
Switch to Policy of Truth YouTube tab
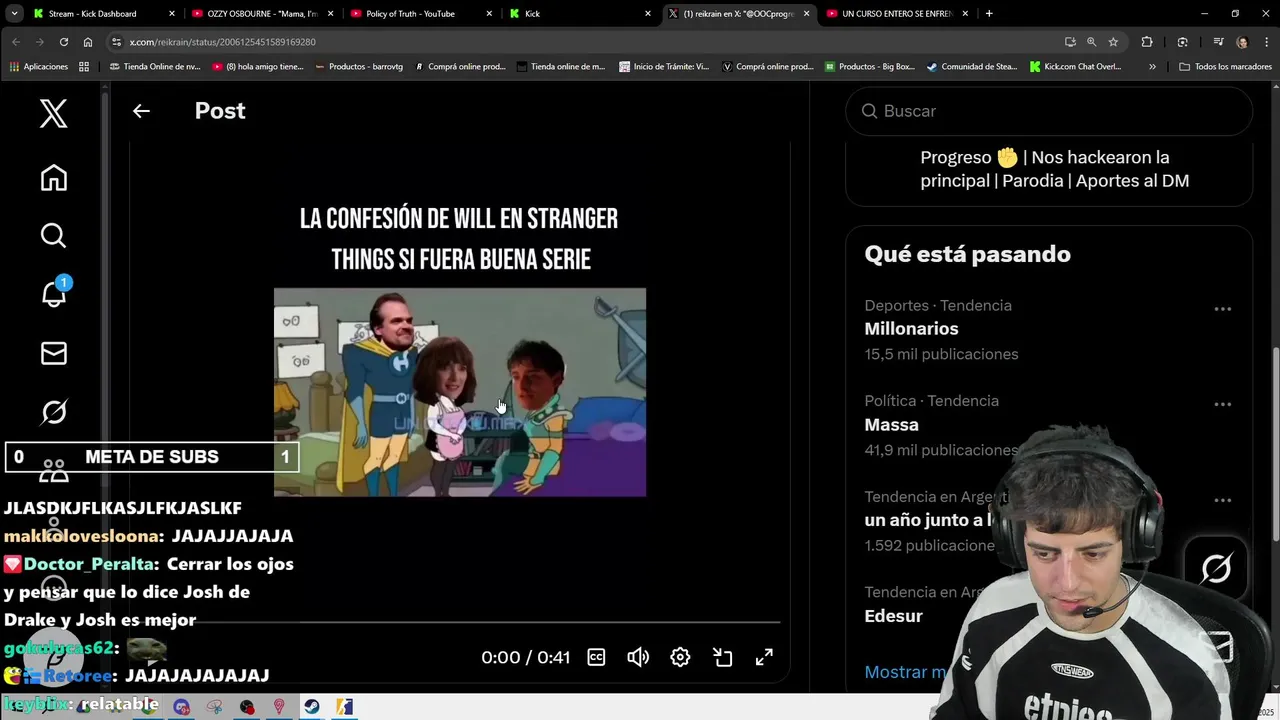[x=410, y=14]
